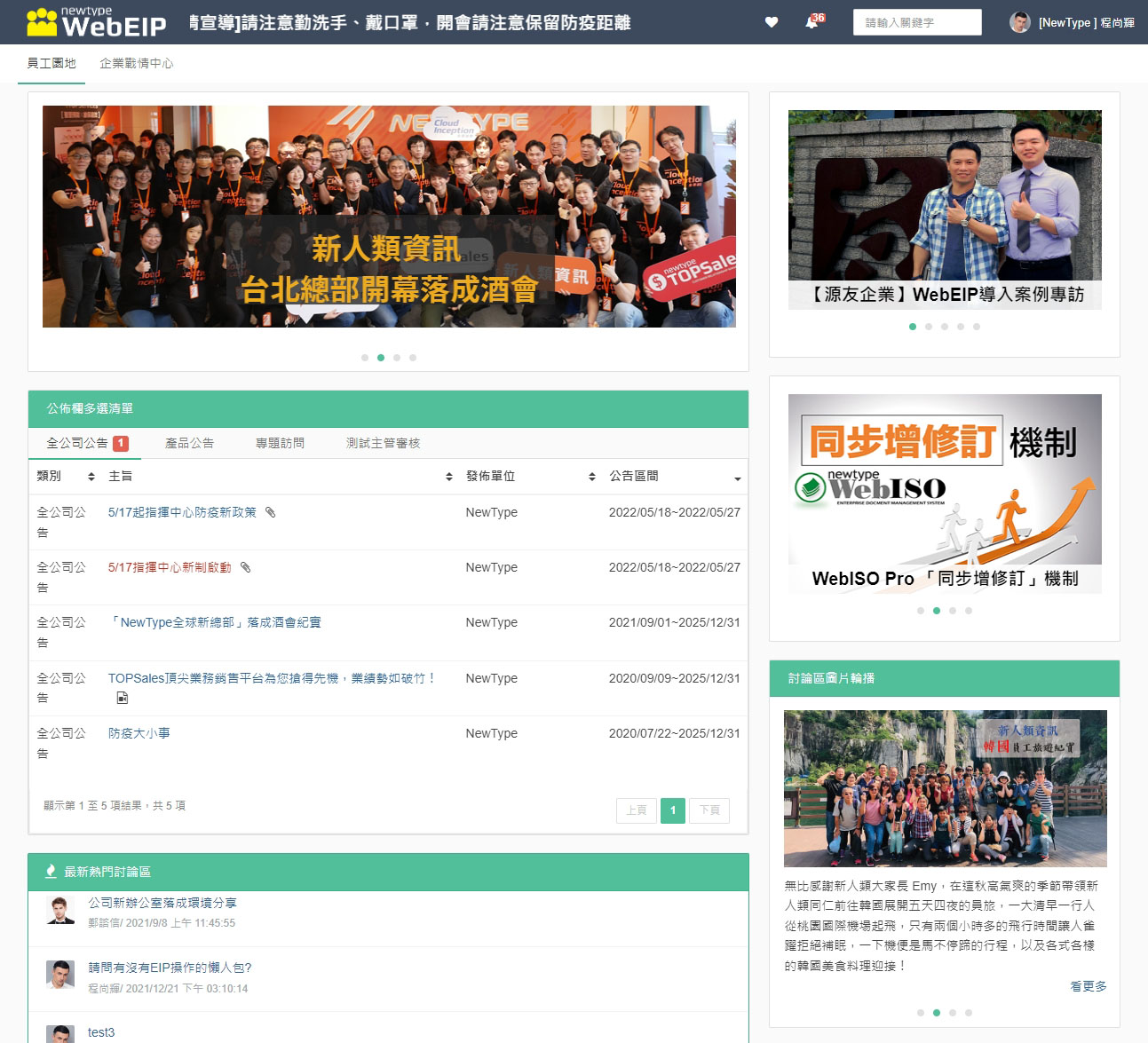Viewport: 1148px width, 1043px height.
Task: Select fourth dot of main banner carousel
Action: click(413, 358)
